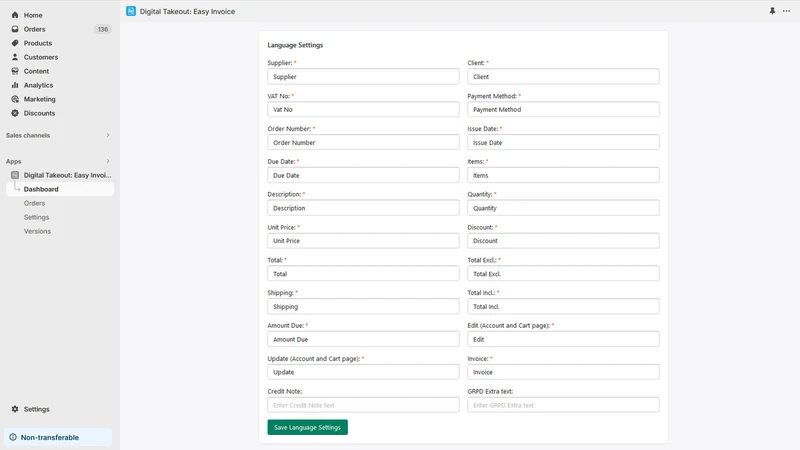Focus the Payment Method input field
The width and height of the screenshot is (800, 450).
click(563, 109)
